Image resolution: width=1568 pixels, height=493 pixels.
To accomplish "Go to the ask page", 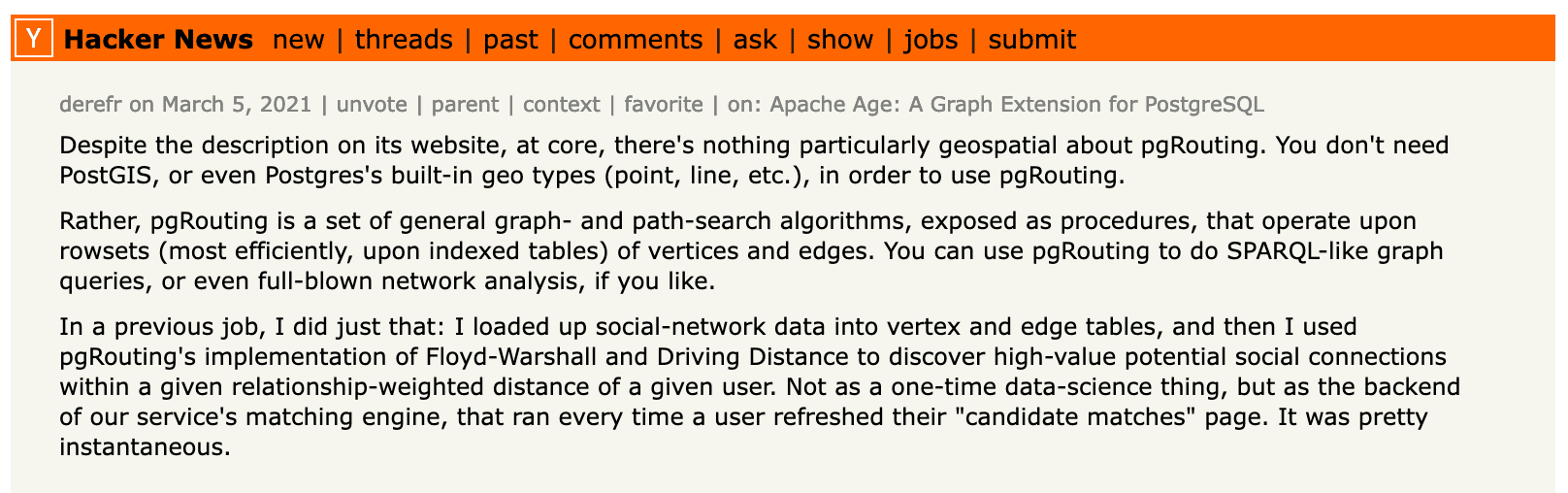I will pyautogui.click(x=755, y=40).
